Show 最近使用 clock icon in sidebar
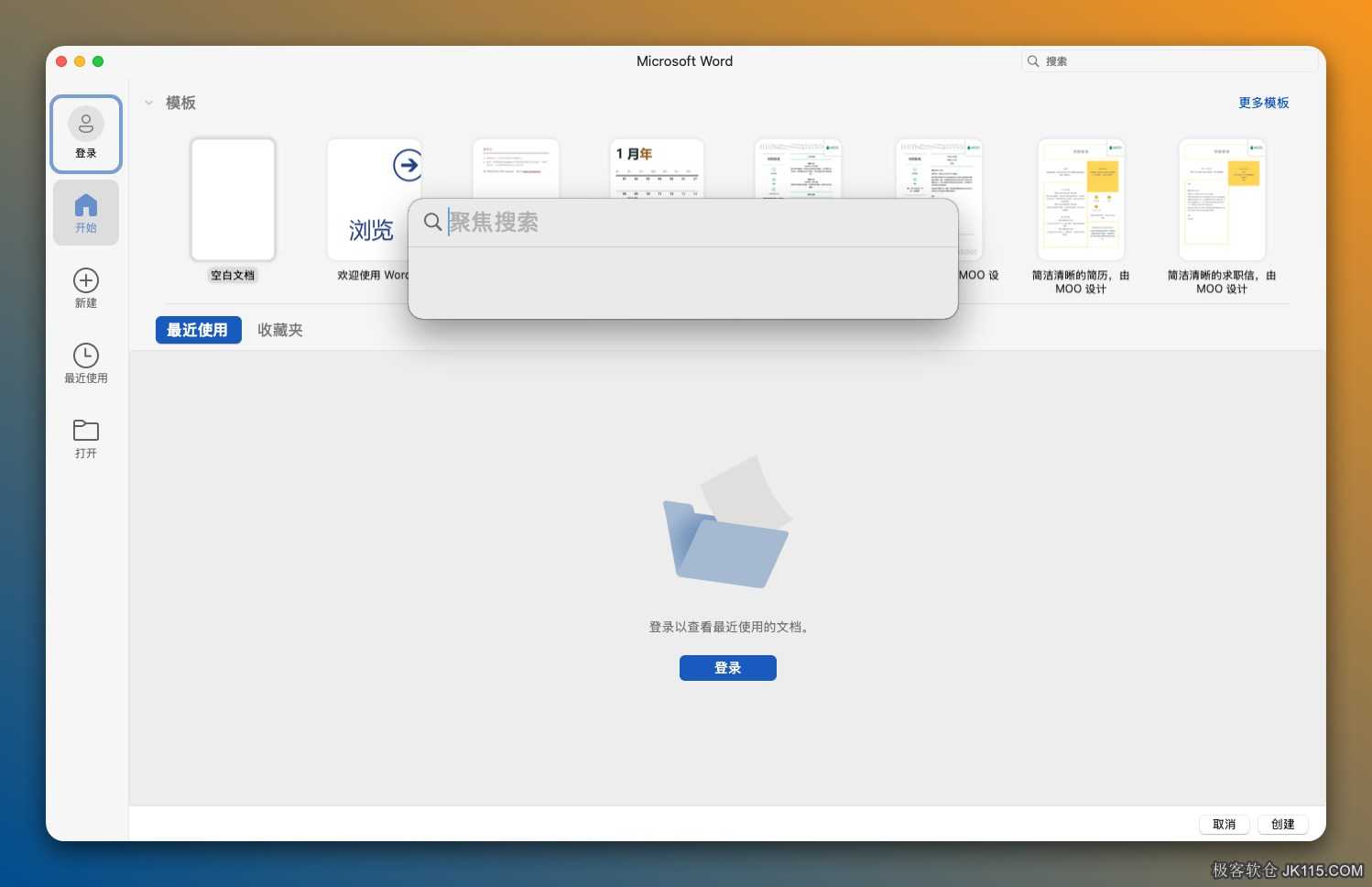Viewport: 1372px width, 887px height. 86,356
